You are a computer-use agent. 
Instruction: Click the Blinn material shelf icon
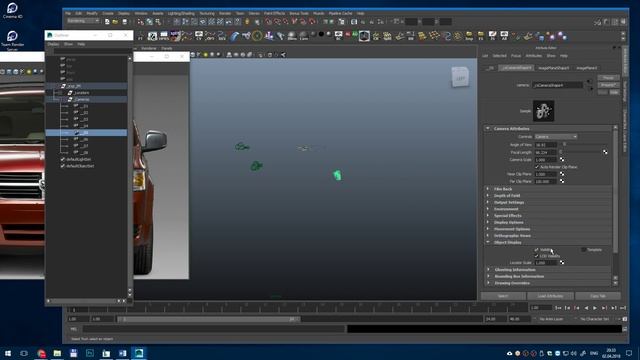(292, 36)
